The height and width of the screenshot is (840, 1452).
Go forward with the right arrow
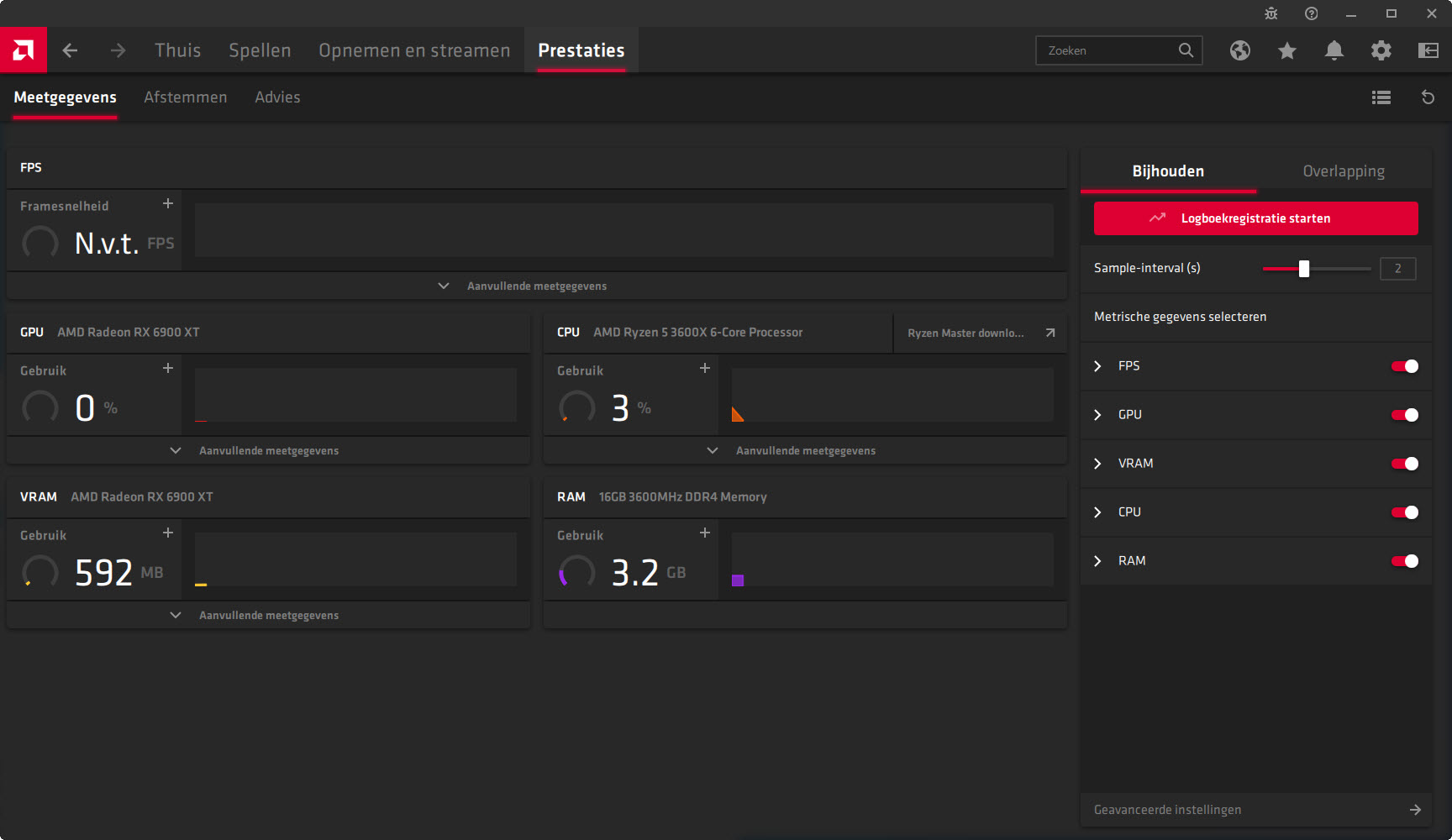point(118,50)
